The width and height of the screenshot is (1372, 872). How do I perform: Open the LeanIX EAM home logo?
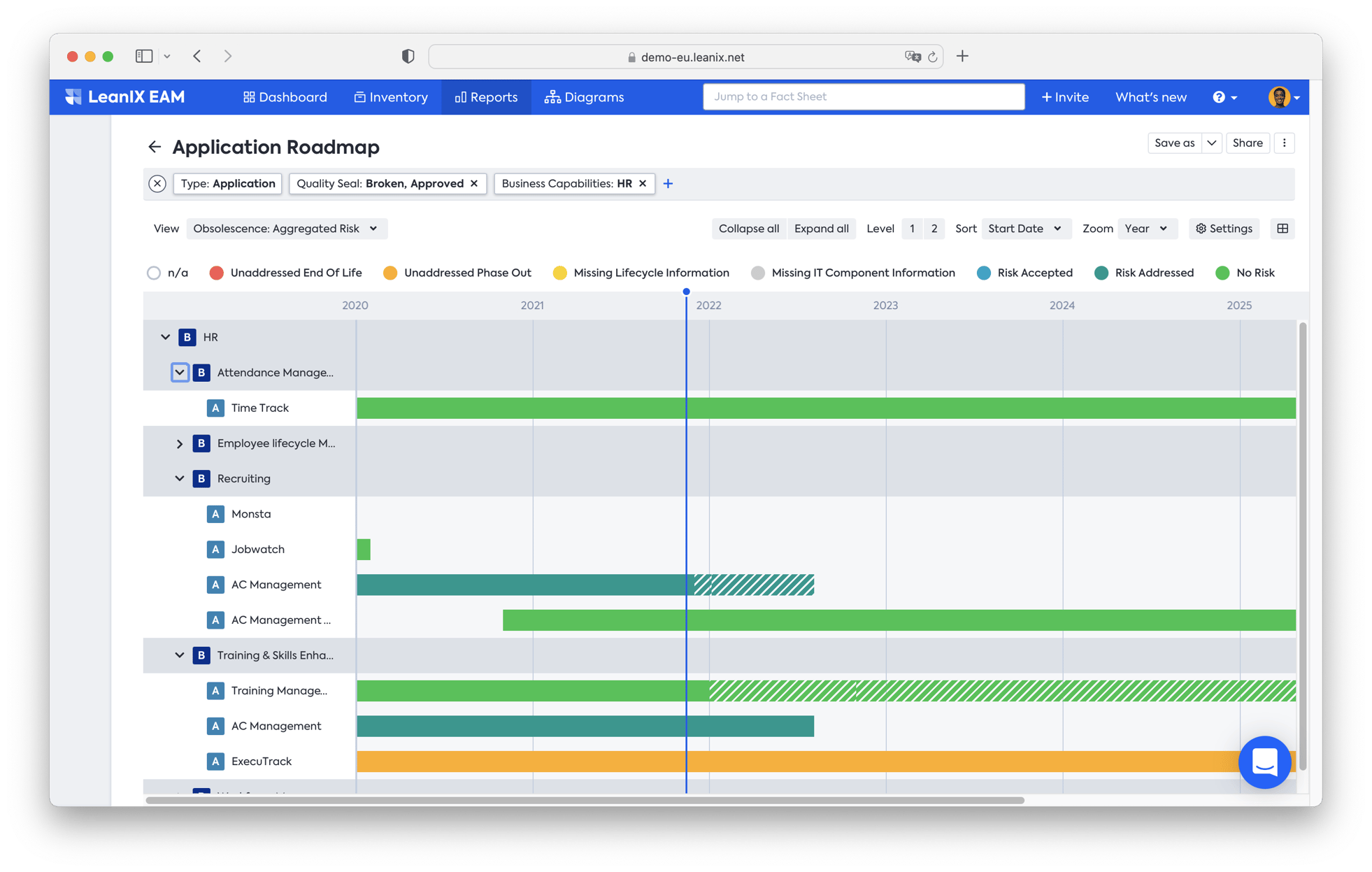click(126, 97)
